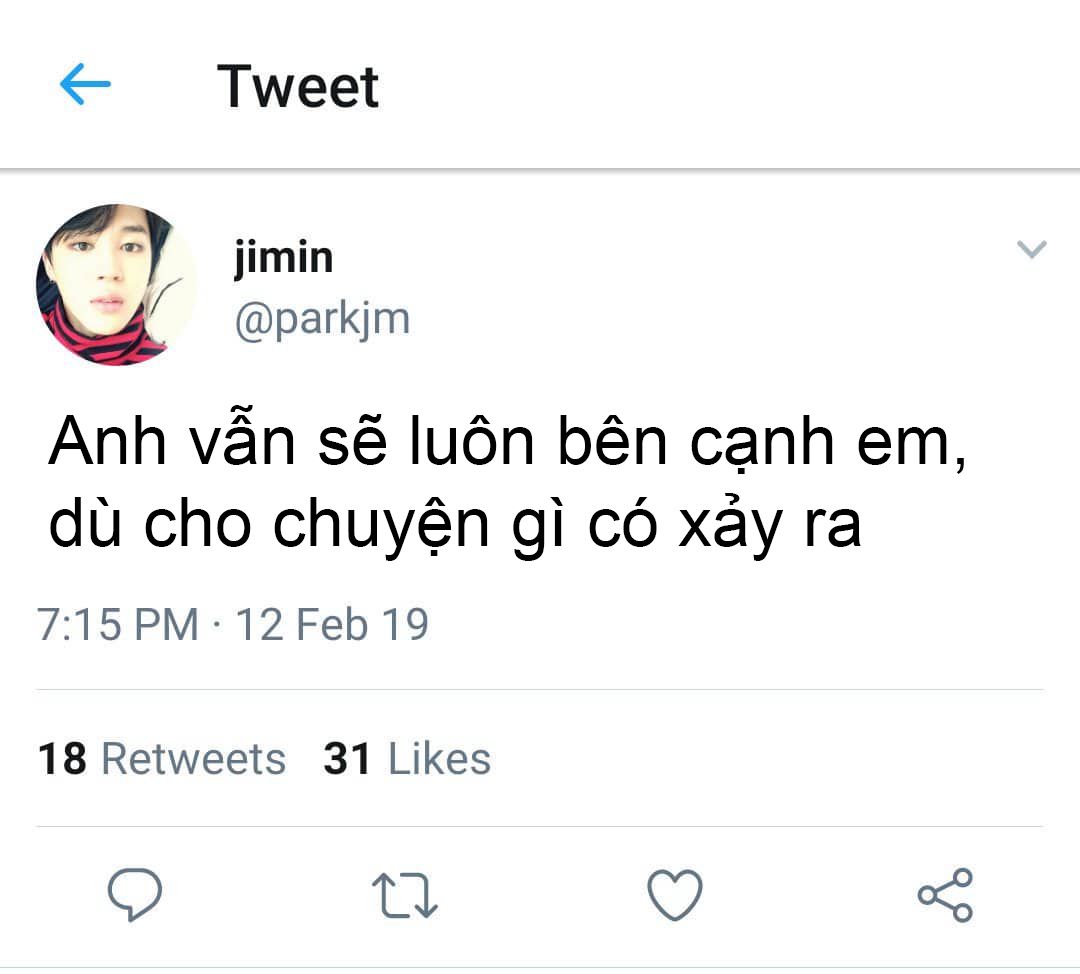Expand the tweet options chevron
This screenshot has height=974, width=1080.
point(1031,250)
